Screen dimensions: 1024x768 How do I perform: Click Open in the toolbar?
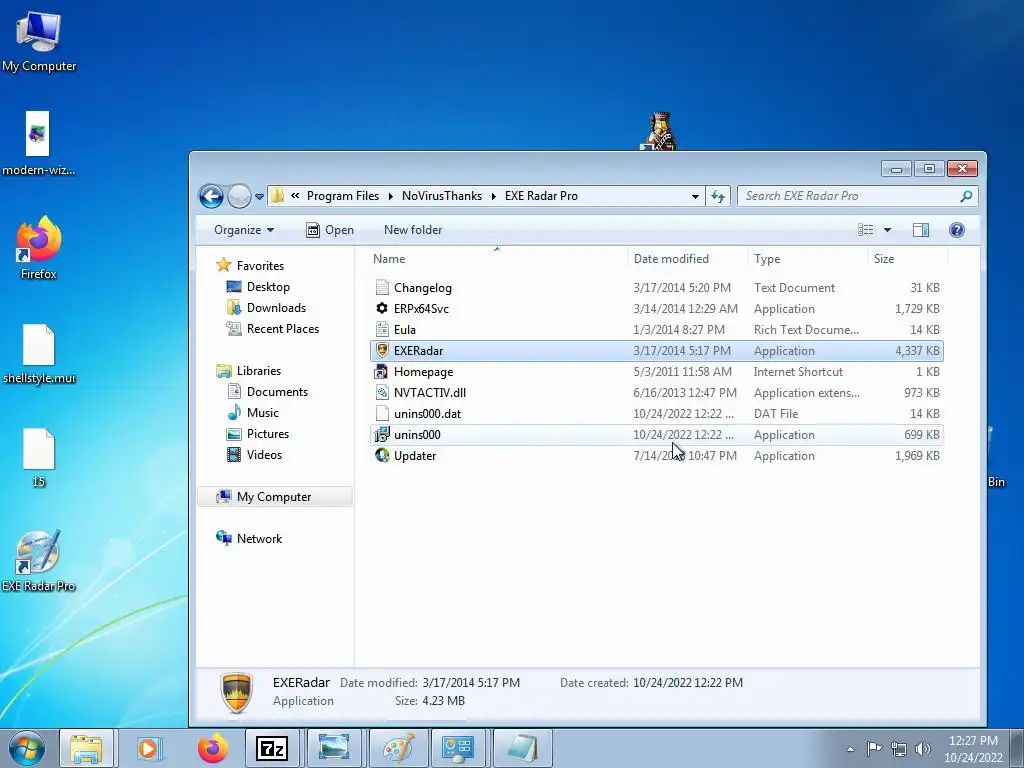[x=330, y=230]
